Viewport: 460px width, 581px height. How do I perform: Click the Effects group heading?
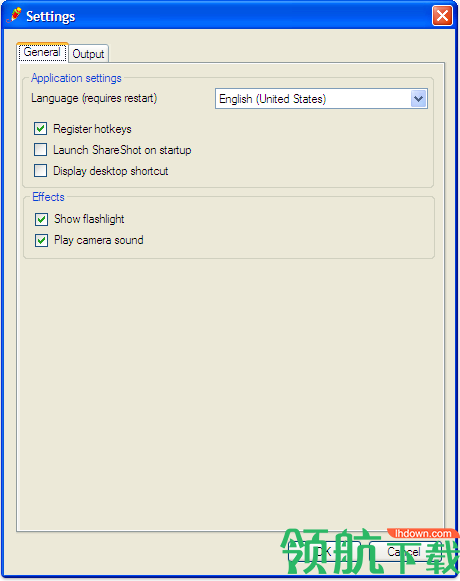48,197
